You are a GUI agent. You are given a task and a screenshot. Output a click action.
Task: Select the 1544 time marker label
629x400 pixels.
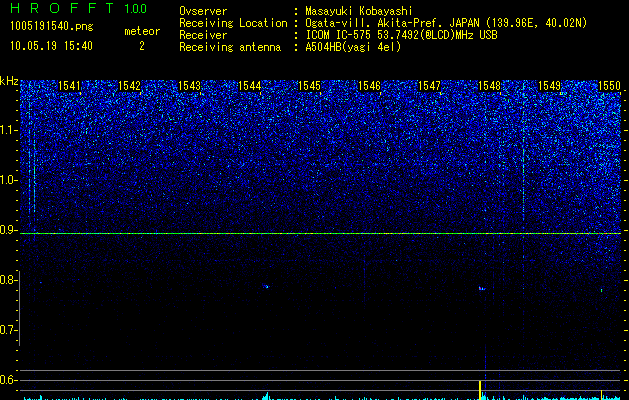[x=250, y=86]
